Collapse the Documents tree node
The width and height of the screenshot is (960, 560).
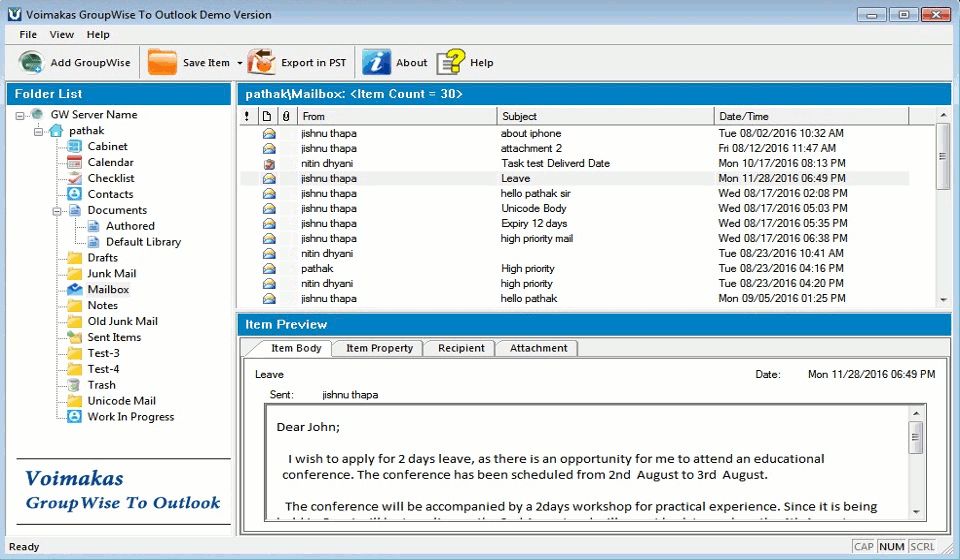point(57,211)
